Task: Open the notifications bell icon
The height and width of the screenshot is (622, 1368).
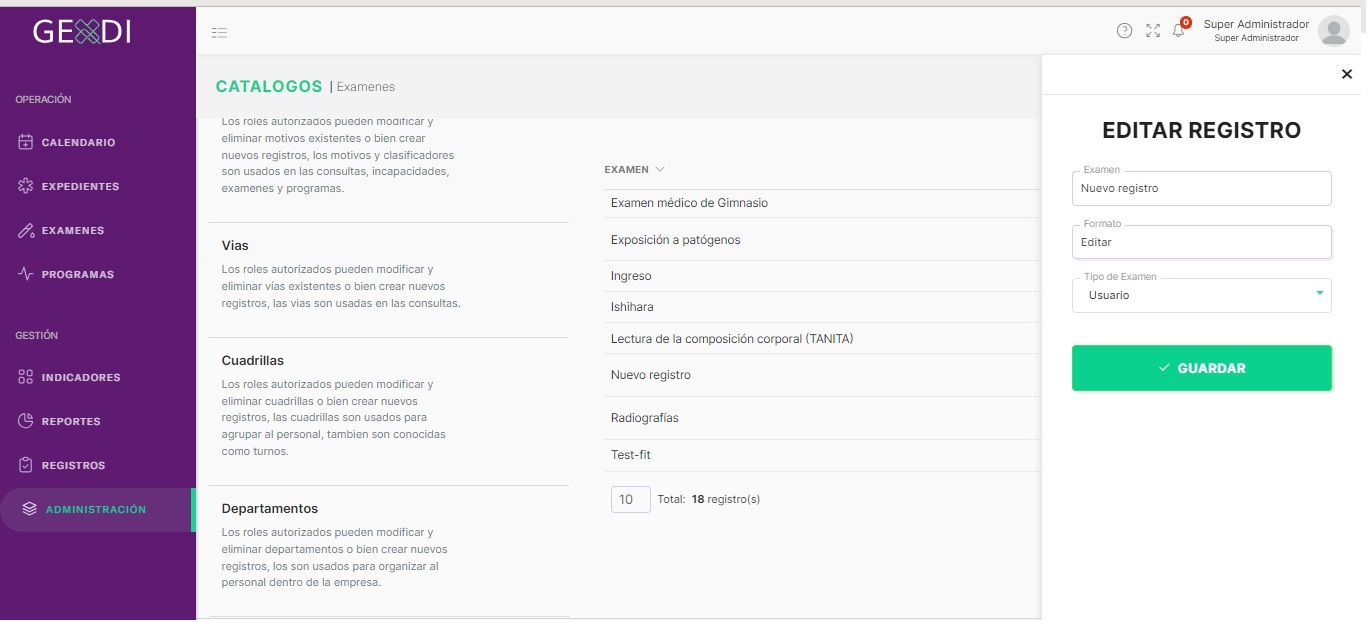Action: (1179, 31)
